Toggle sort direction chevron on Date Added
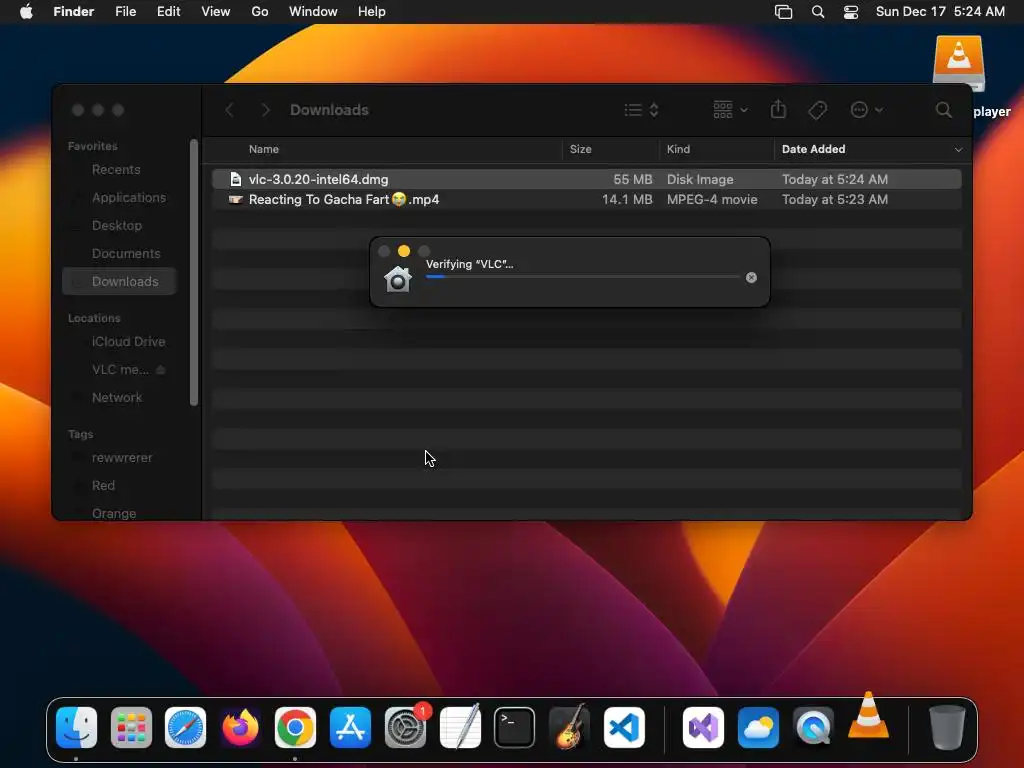This screenshot has width=1024, height=768. pos(958,150)
